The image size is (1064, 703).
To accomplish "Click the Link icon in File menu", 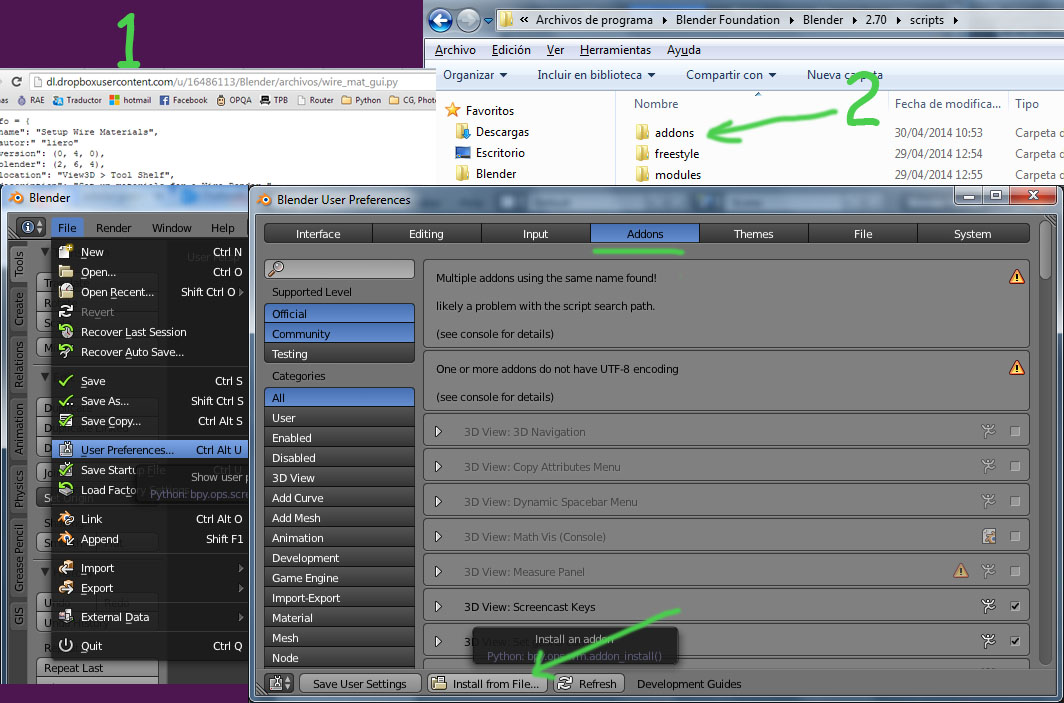I will [x=66, y=518].
